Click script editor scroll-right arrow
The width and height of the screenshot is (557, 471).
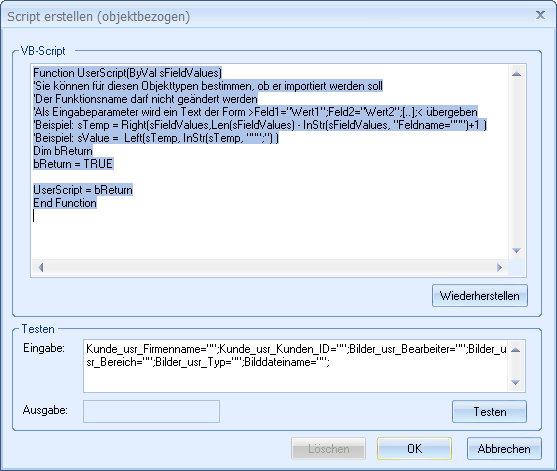(x=499, y=267)
